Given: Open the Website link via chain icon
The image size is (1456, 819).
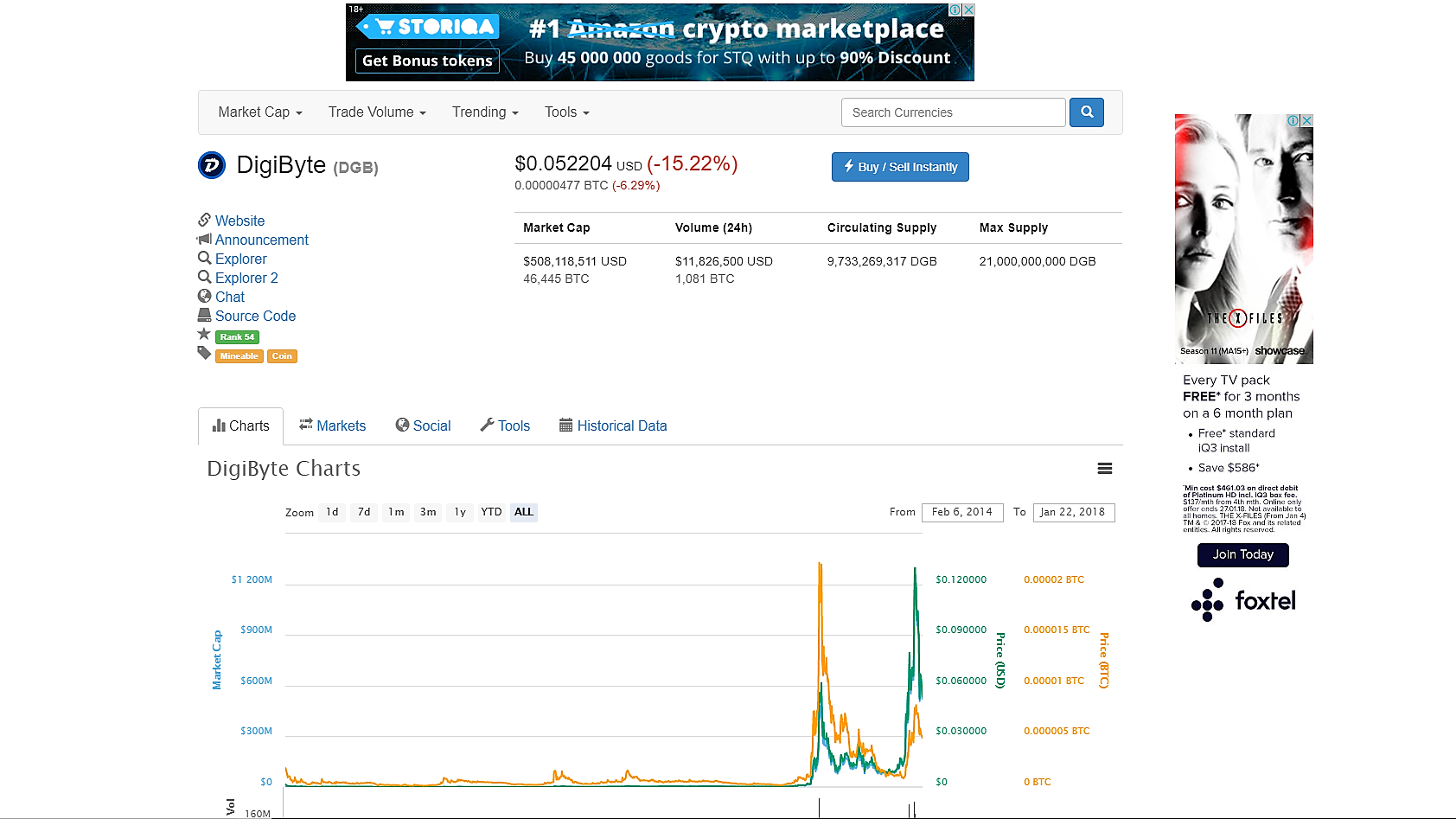Looking at the screenshot, I should [204, 221].
